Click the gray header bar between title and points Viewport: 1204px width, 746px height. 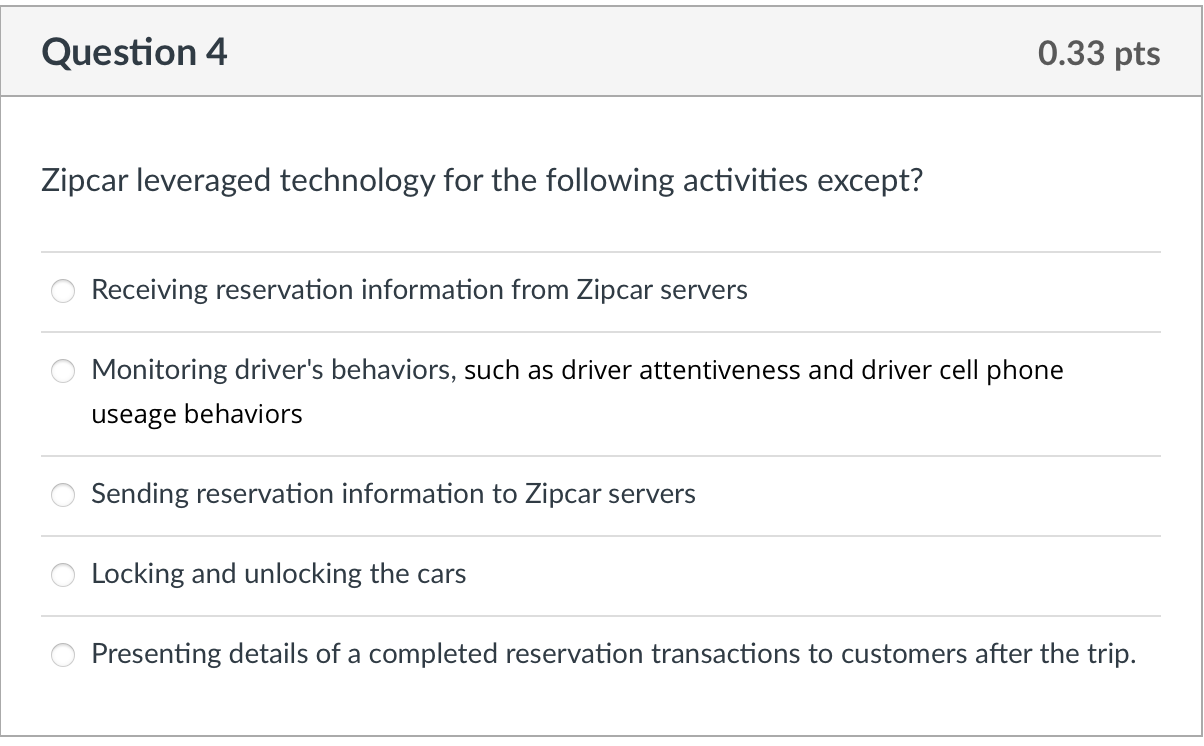pyautogui.click(x=632, y=52)
